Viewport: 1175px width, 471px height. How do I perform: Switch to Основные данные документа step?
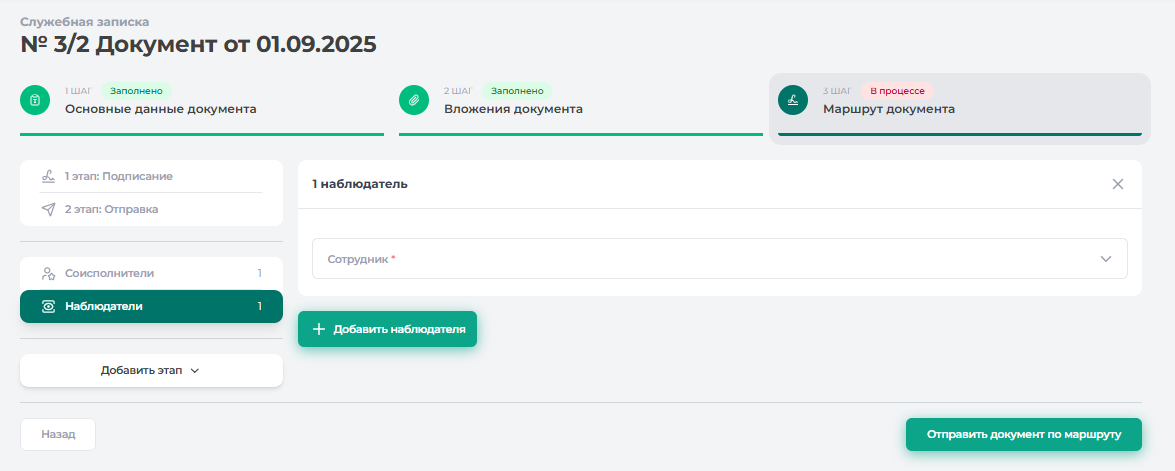point(160,109)
